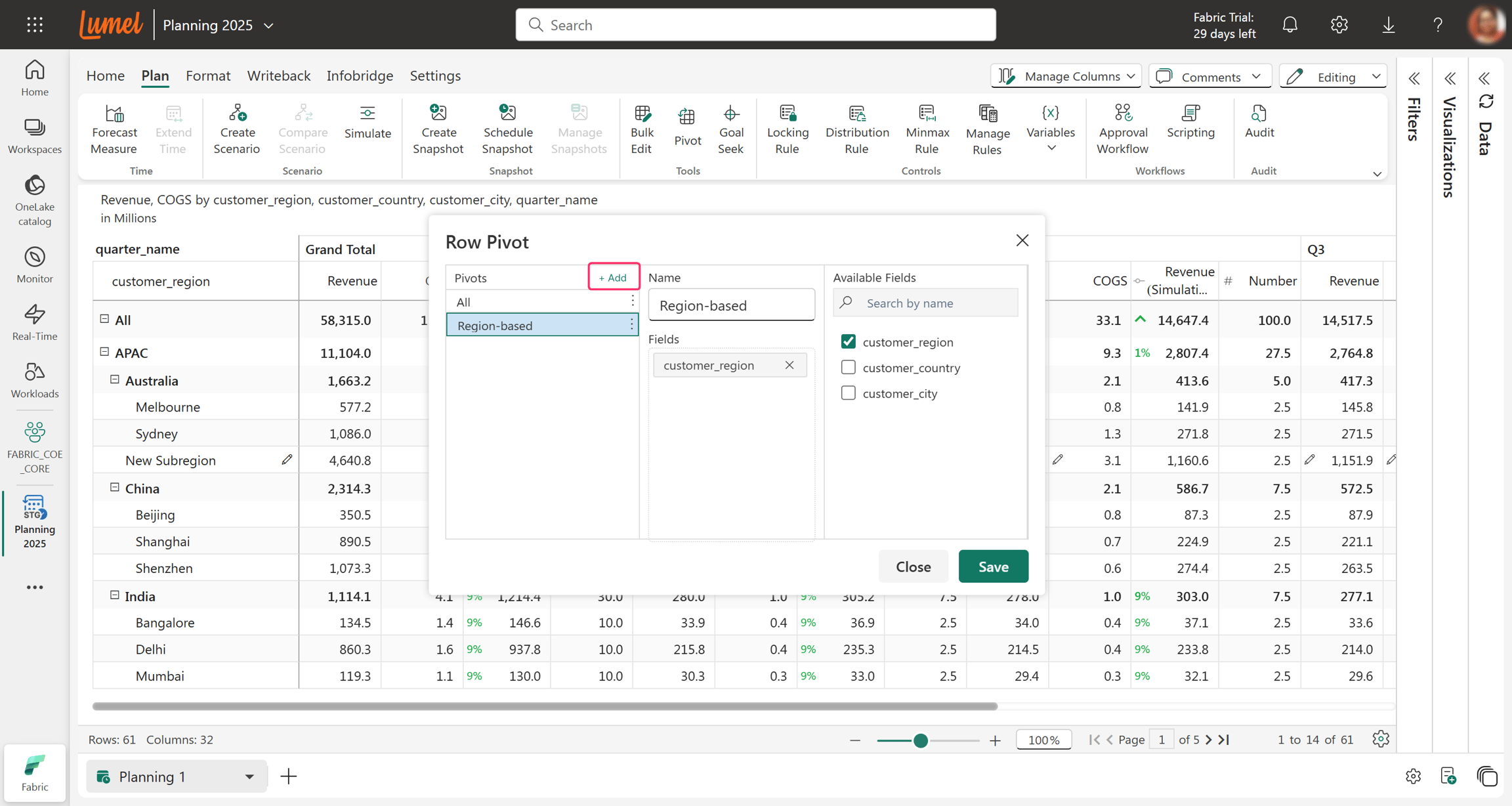
Task: Switch to the Writeback tab
Action: 278,75
